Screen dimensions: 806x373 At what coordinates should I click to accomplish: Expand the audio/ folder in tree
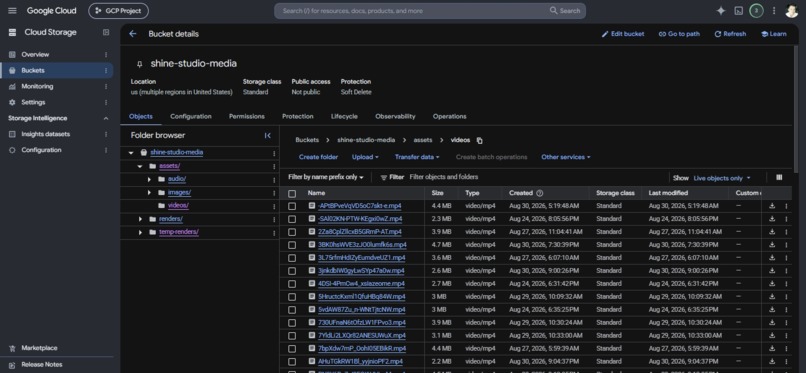pyautogui.click(x=149, y=179)
